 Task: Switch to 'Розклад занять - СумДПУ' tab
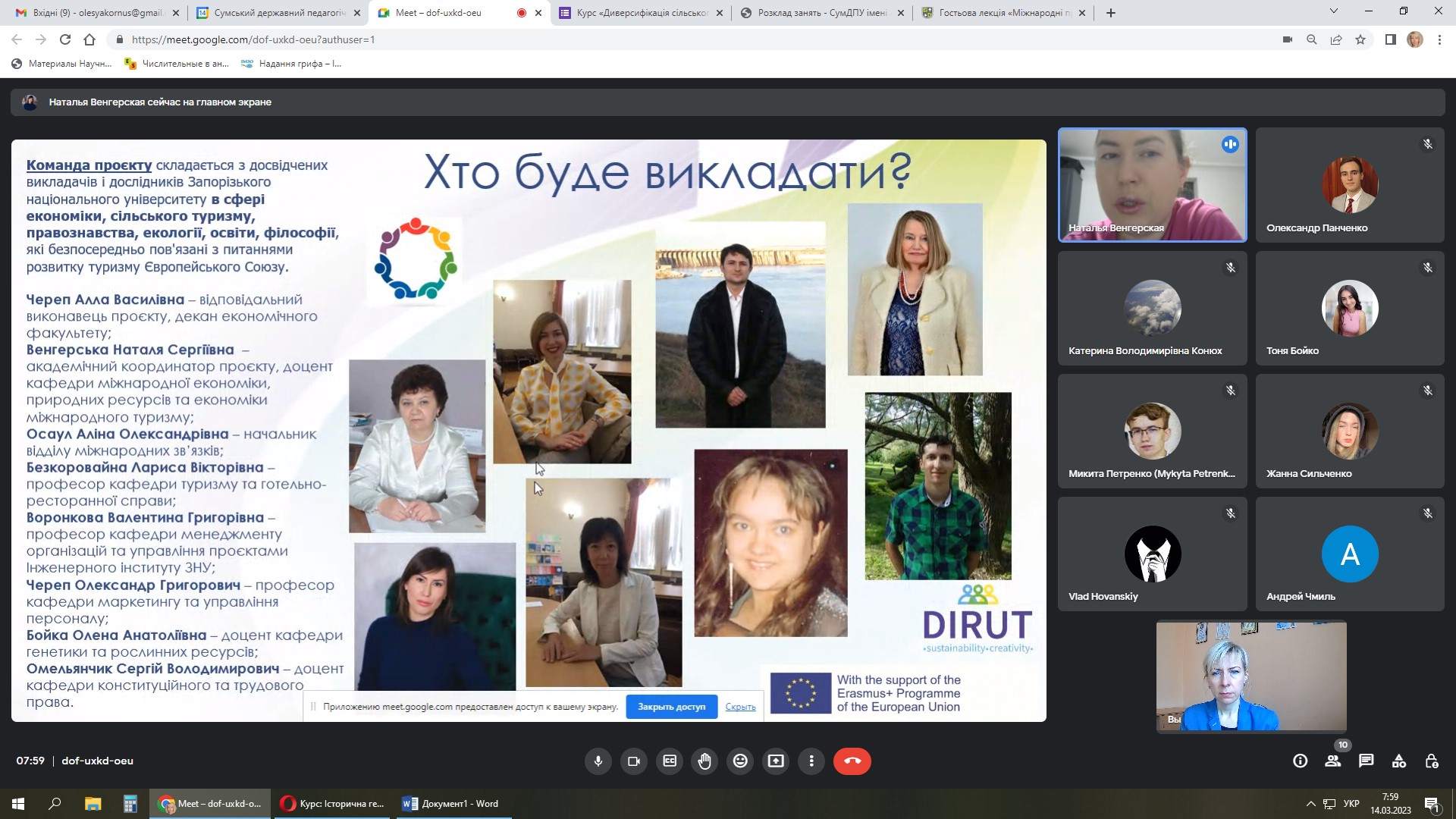click(x=821, y=13)
